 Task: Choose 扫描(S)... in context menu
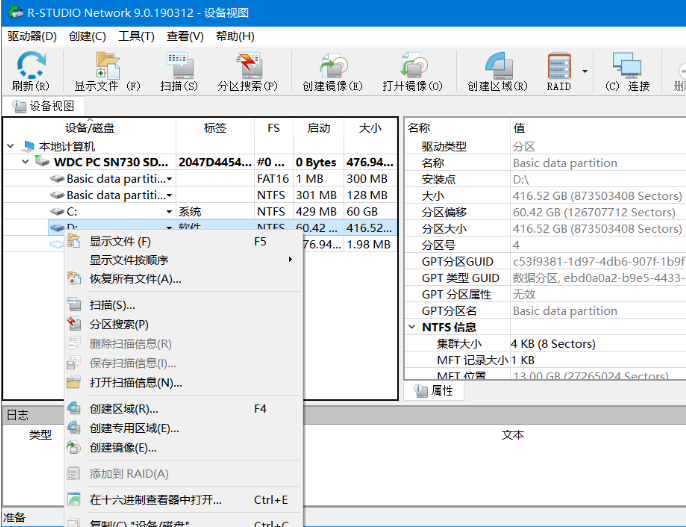click(x=184, y=305)
